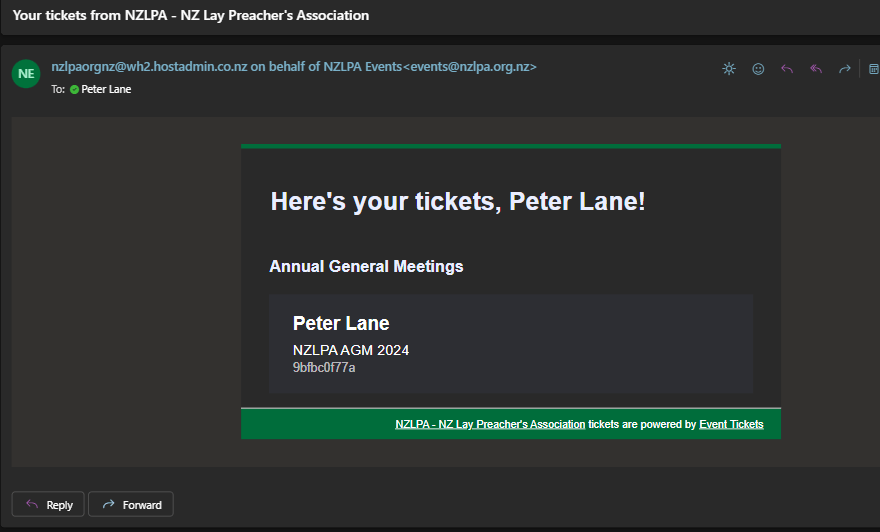This screenshot has height=532, width=880.
Task: Click the Reply button below the message
Action: pos(48,505)
